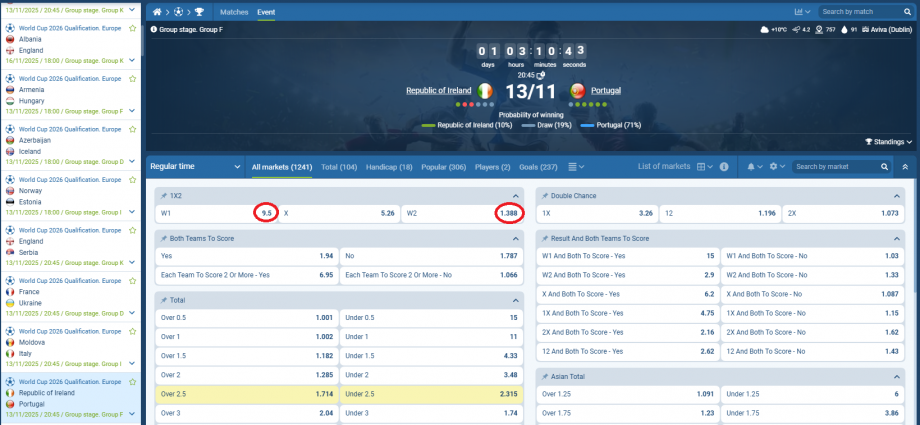Select W2 And Both To Score Yes 2.9
This screenshot has height=425, width=920.
pos(628,275)
